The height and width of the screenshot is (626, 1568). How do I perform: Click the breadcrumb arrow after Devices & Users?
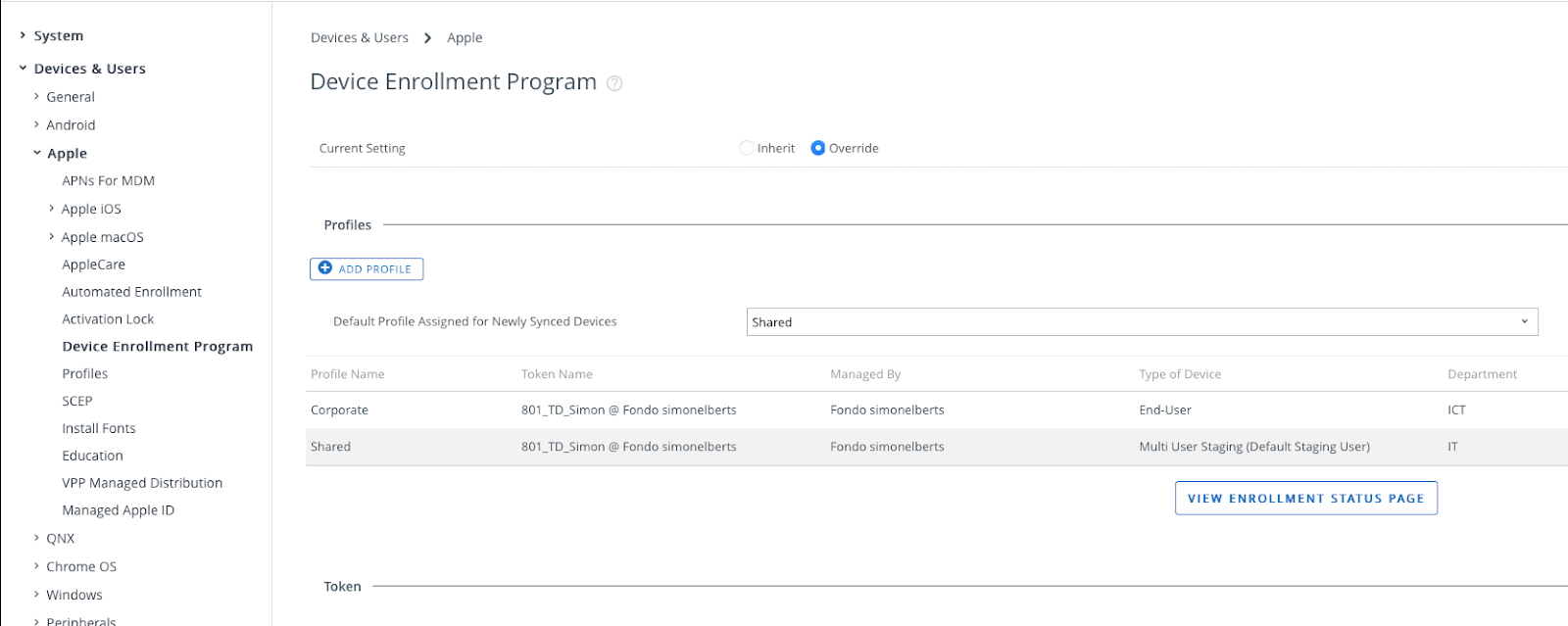pos(427,38)
